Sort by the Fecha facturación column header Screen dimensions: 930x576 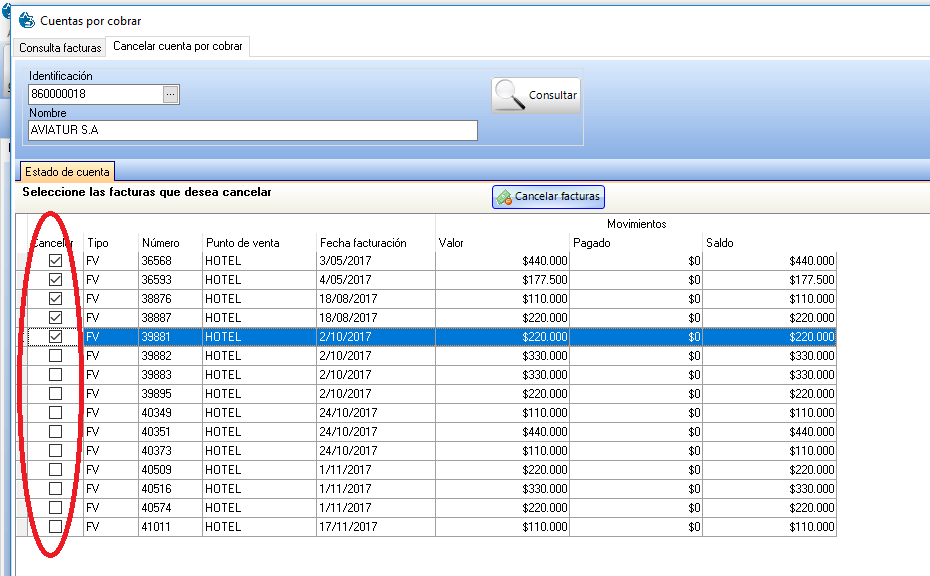[x=363, y=243]
